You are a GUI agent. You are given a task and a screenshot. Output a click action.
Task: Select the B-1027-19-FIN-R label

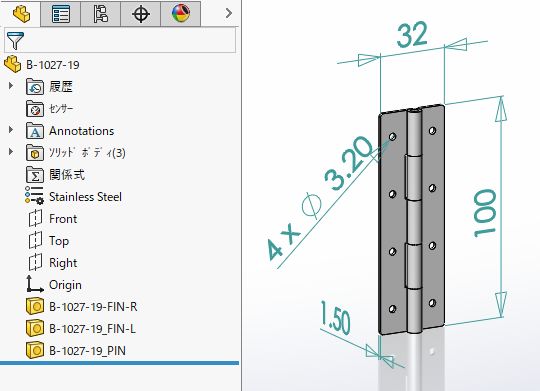[93, 307]
